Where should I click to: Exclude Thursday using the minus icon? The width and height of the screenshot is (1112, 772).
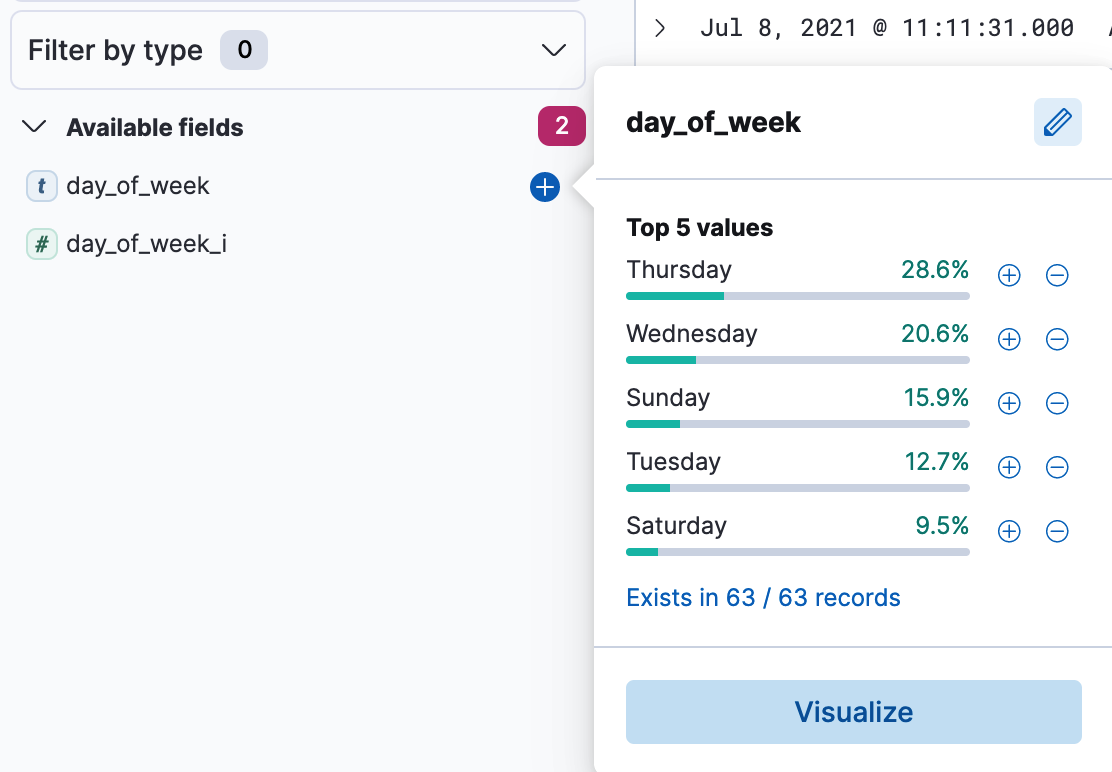point(1057,275)
